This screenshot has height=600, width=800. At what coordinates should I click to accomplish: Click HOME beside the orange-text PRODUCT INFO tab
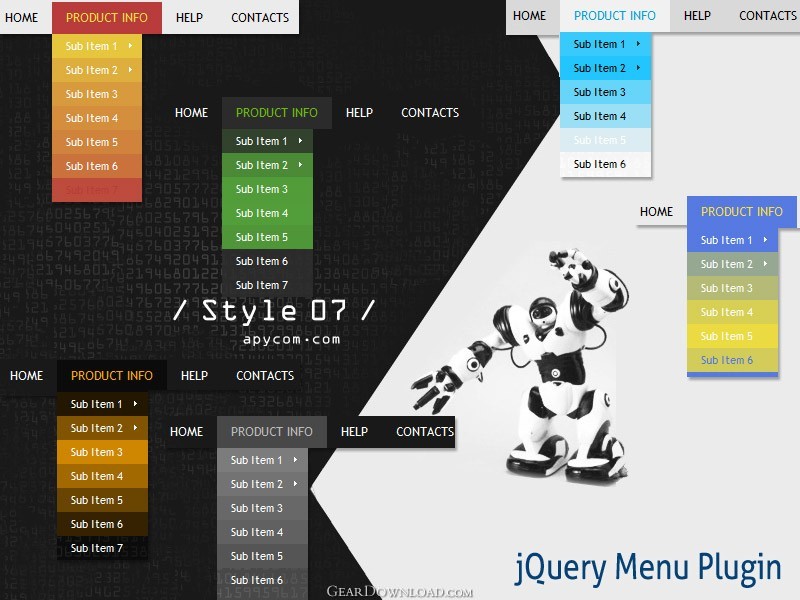click(27, 376)
